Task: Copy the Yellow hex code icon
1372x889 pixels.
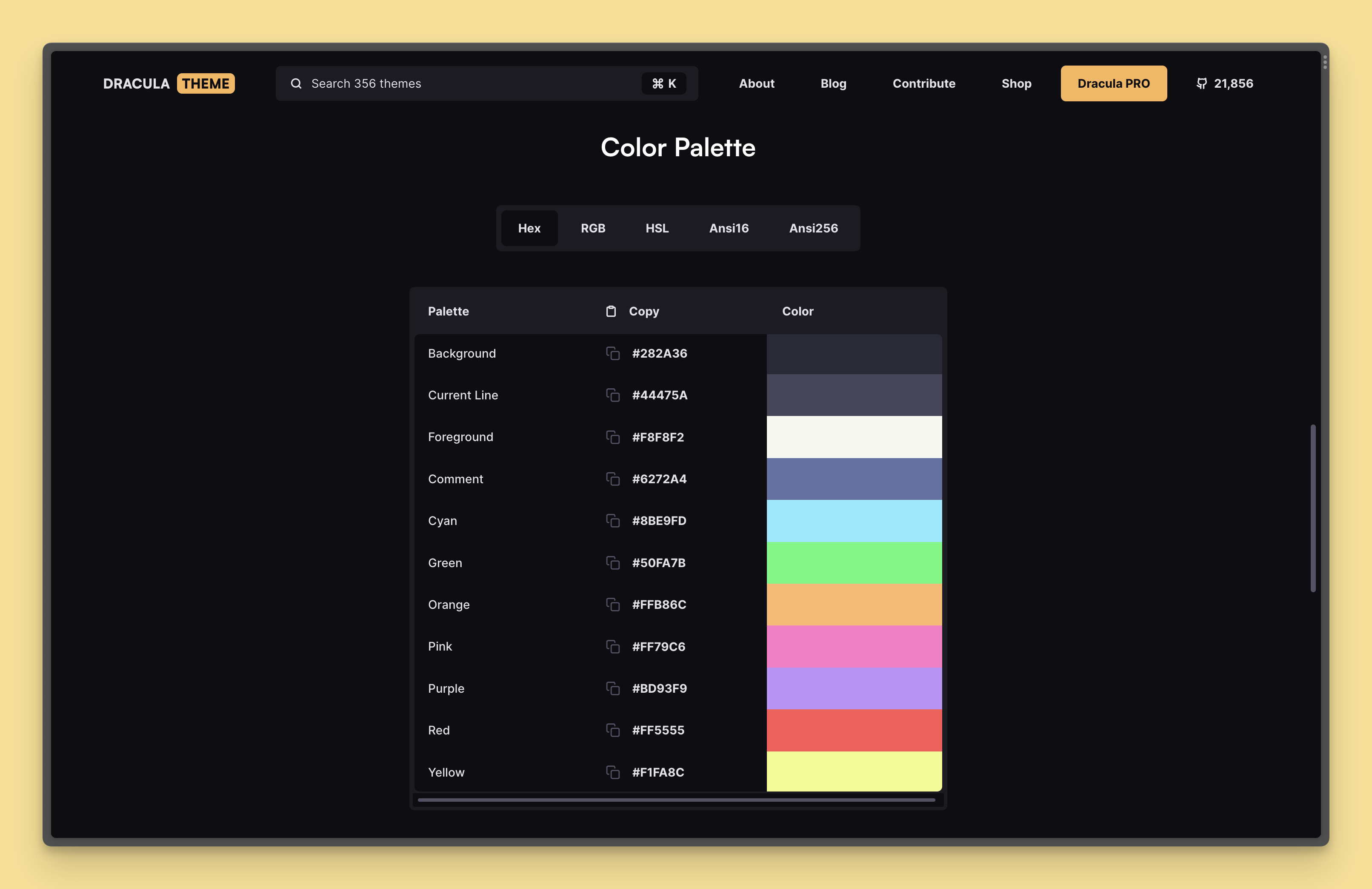Action: 612,772
